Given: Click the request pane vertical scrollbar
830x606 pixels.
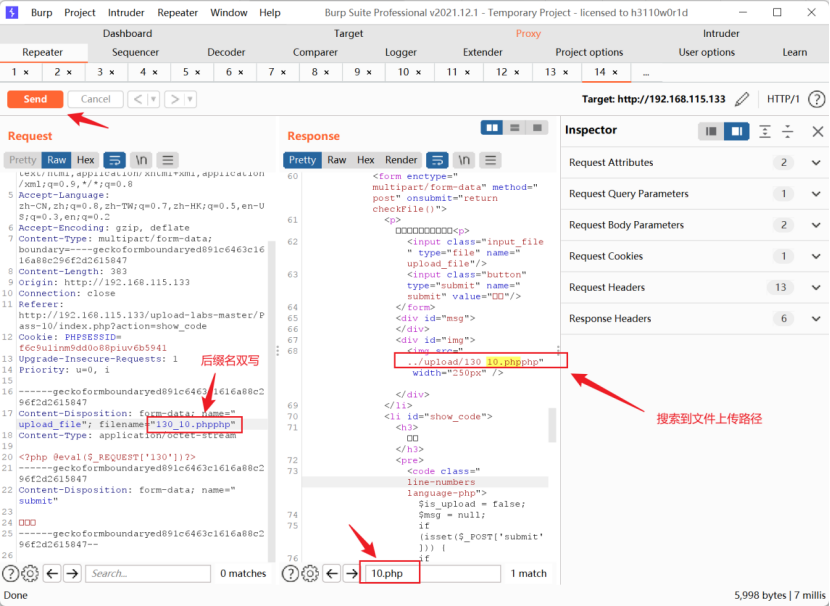Looking at the screenshot, I should coord(272,402).
